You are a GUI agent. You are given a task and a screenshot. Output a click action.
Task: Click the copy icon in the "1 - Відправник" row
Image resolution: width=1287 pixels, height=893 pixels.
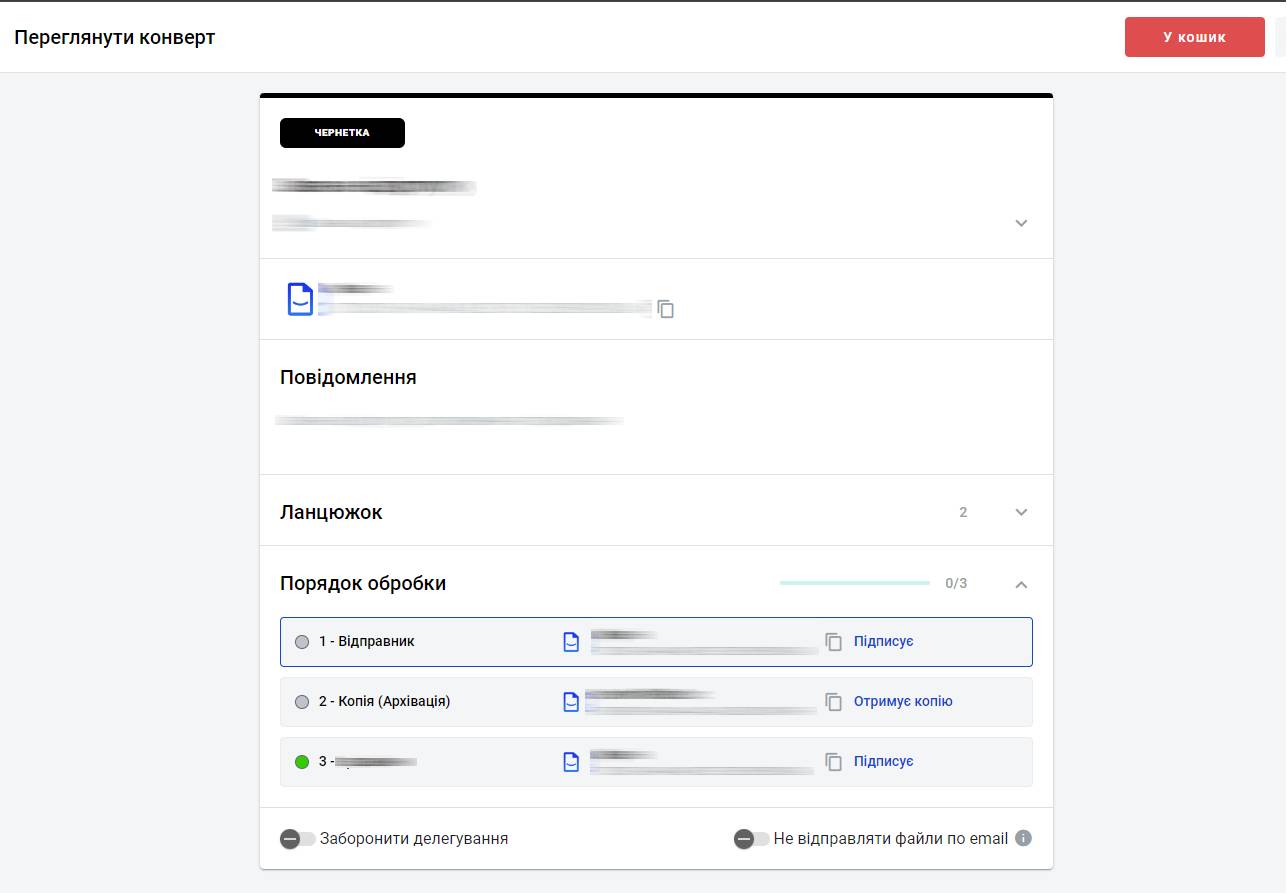coord(834,642)
